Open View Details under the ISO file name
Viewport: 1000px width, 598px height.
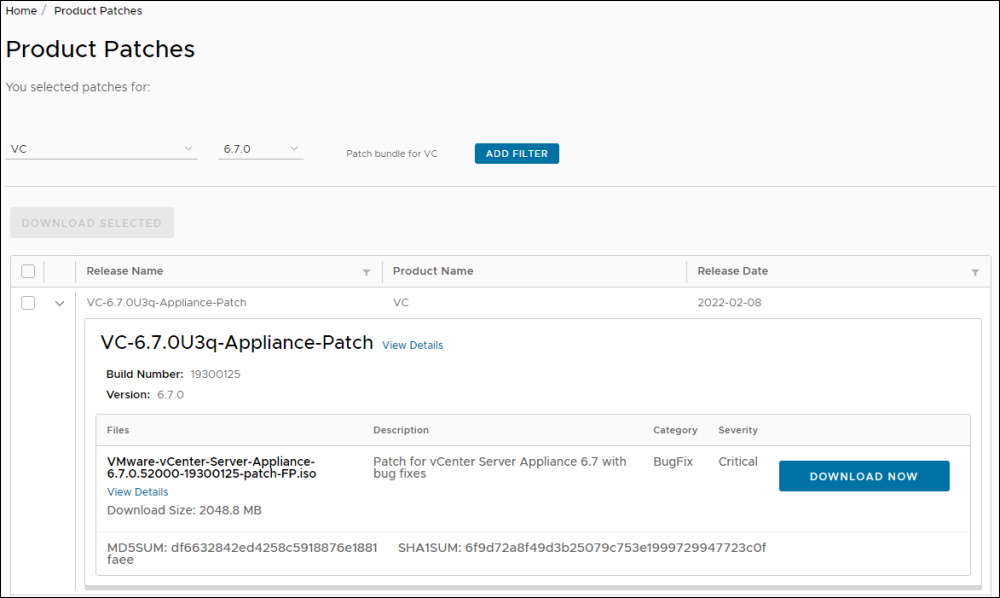tap(138, 492)
